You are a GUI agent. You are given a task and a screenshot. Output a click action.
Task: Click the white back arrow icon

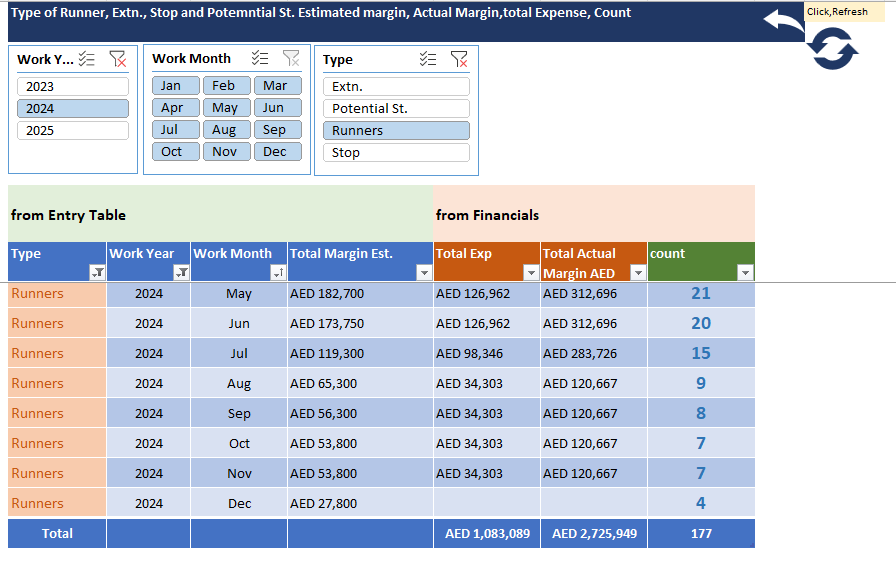[x=783, y=20]
